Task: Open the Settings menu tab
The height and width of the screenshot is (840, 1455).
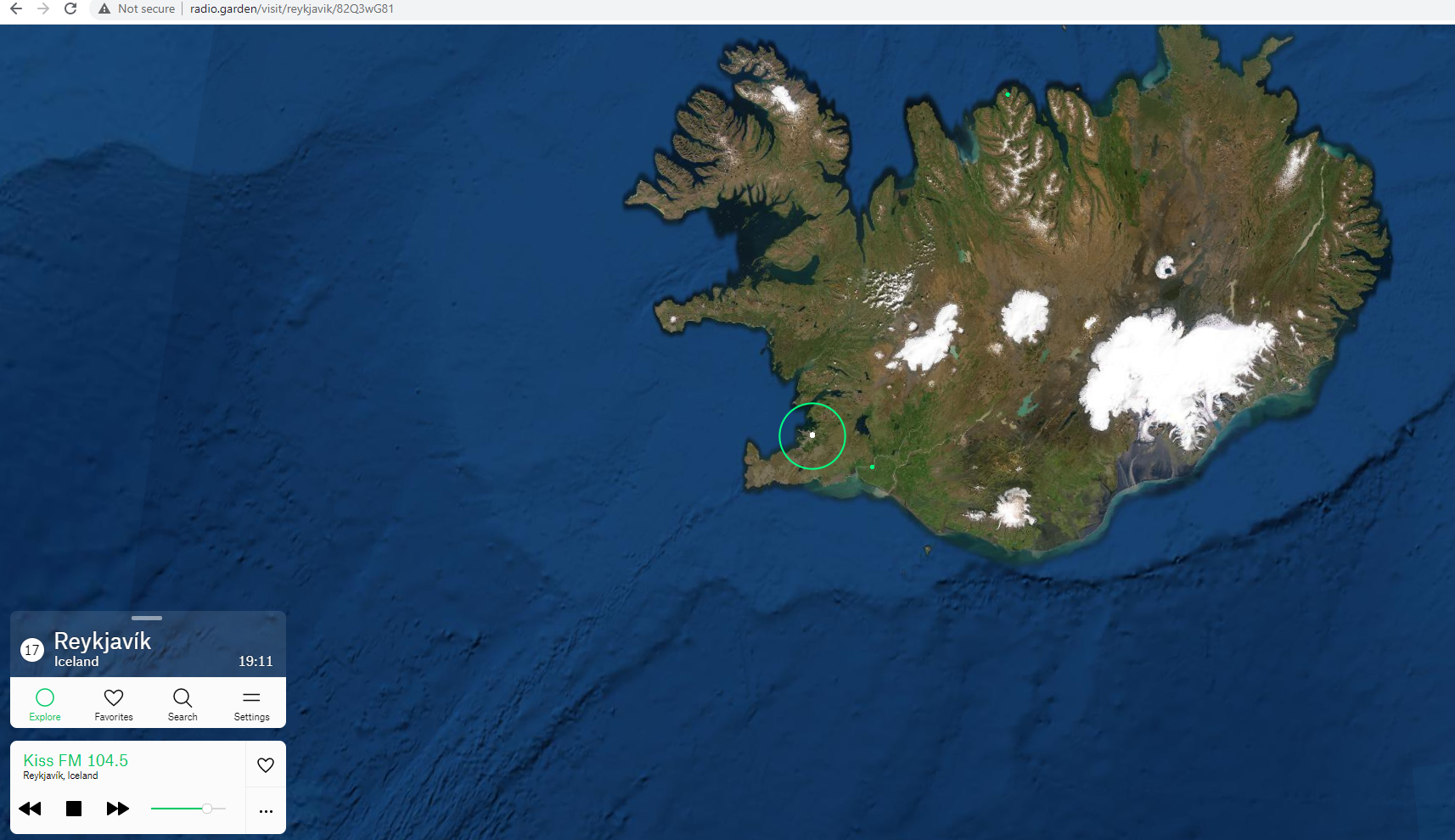Action: coord(251,703)
